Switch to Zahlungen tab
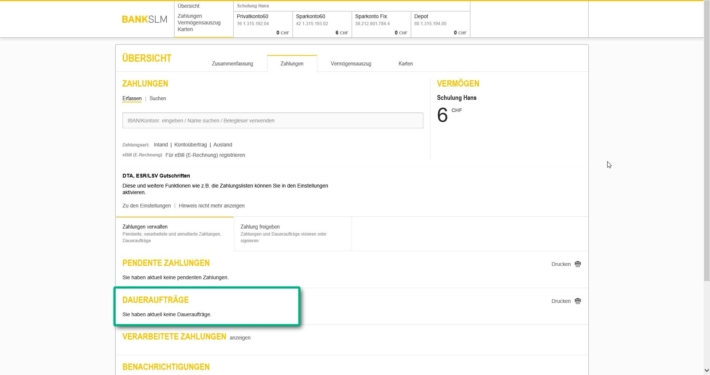The image size is (710, 375). coord(292,64)
